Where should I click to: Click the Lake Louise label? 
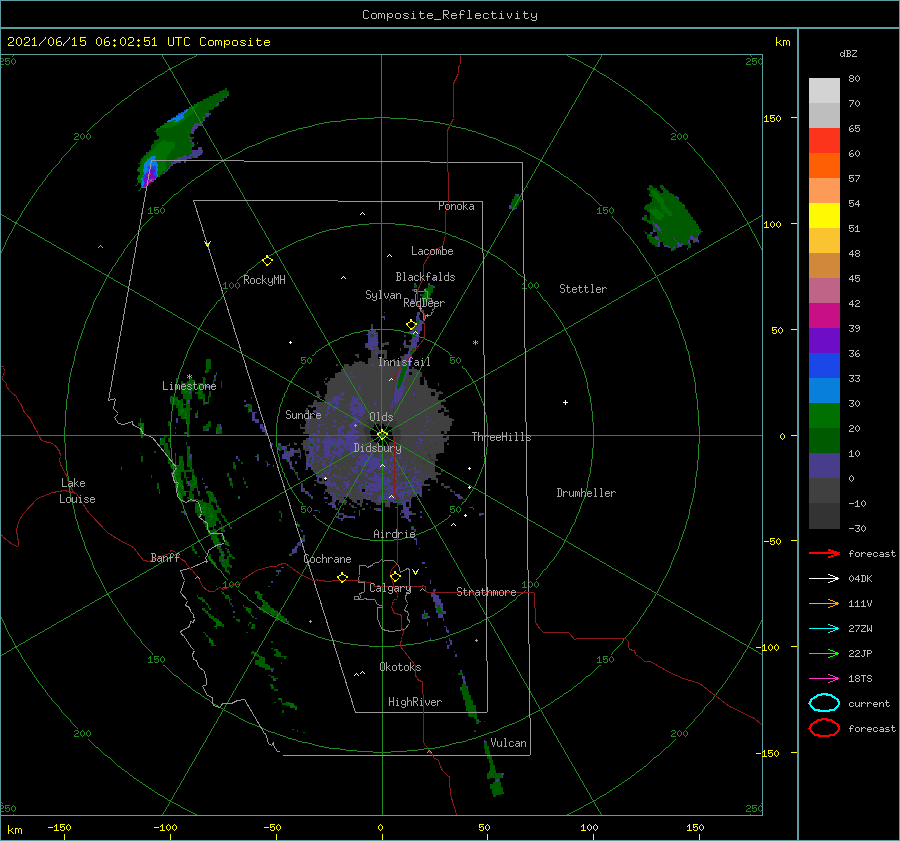click(x=77, y=491)
